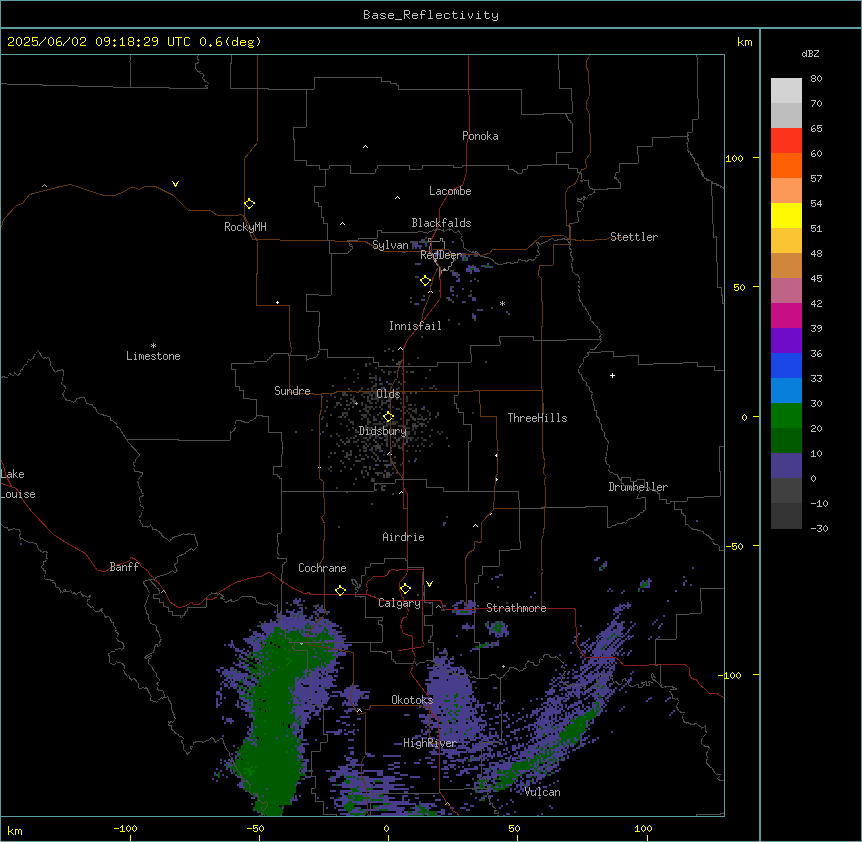Click the Cochrane city label

(x=322, y=568)
